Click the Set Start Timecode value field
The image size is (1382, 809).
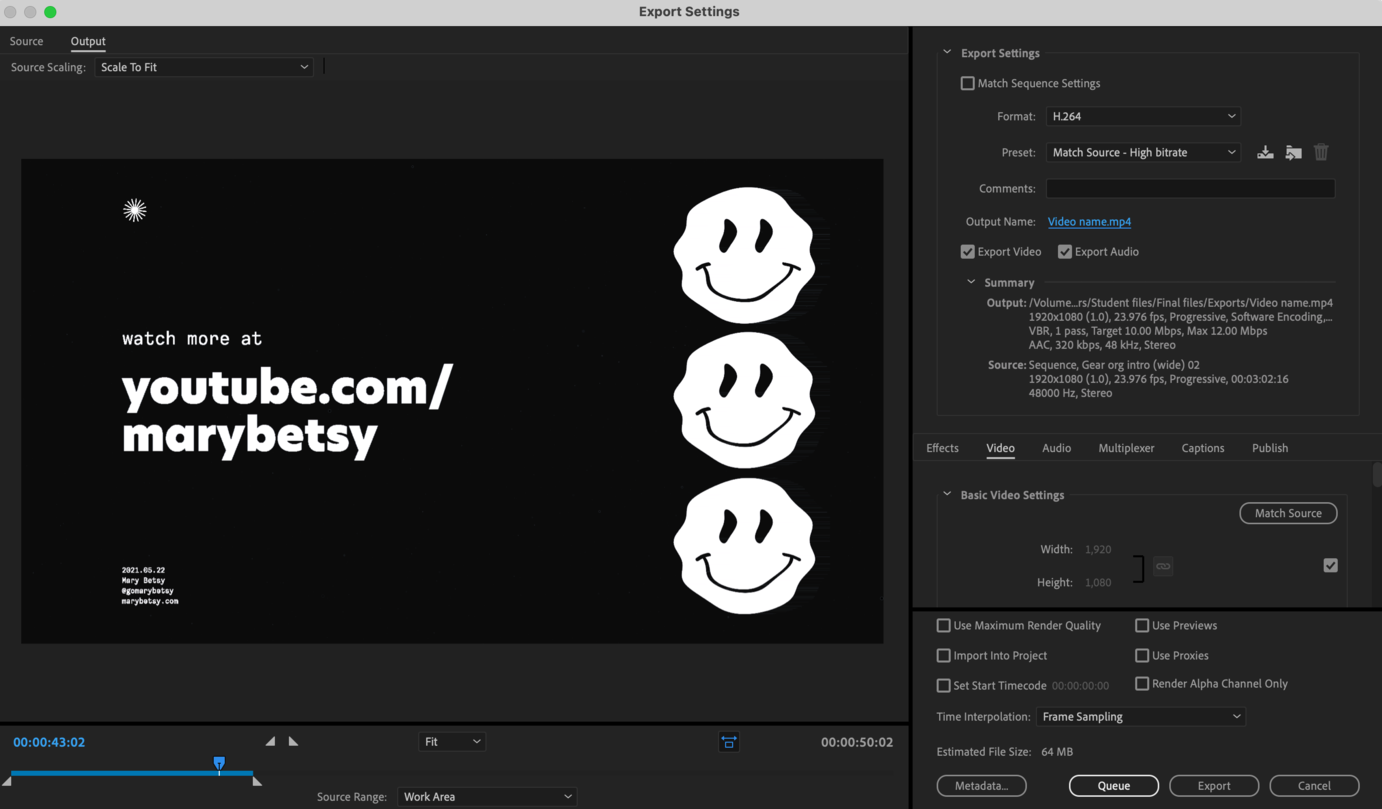pyautogui.click(x=1080, y=685)
